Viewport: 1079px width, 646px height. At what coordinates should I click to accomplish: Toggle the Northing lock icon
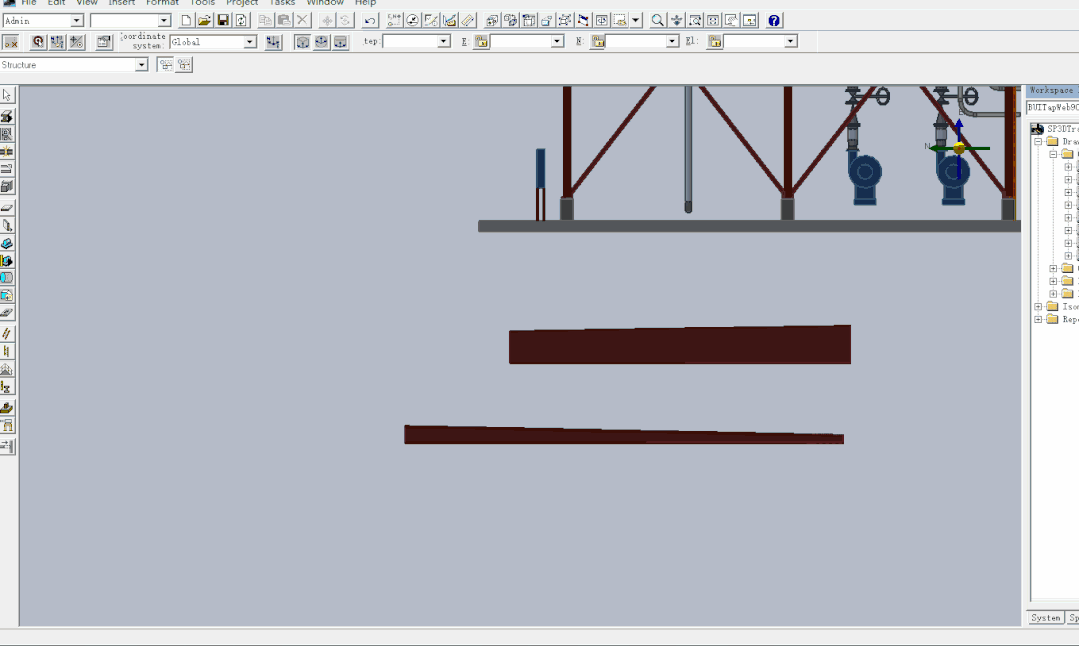(x=597, y=42)
